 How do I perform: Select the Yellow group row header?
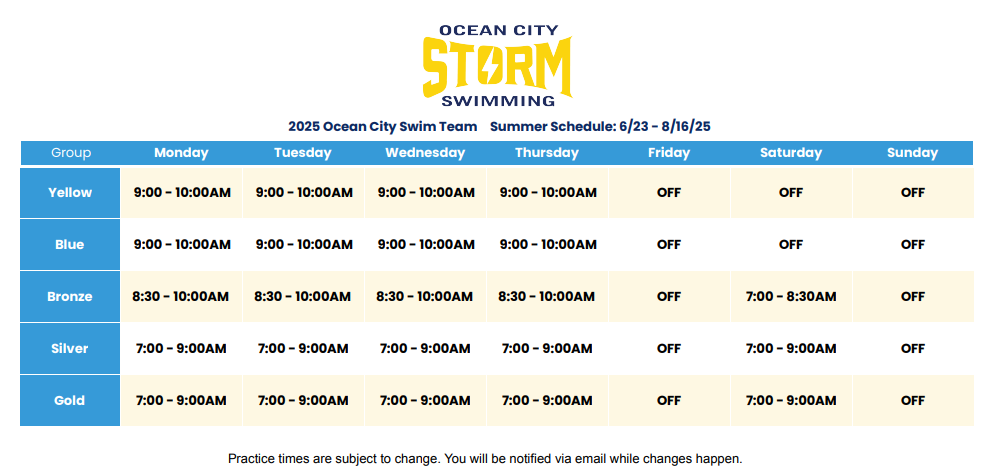(70, 193)
